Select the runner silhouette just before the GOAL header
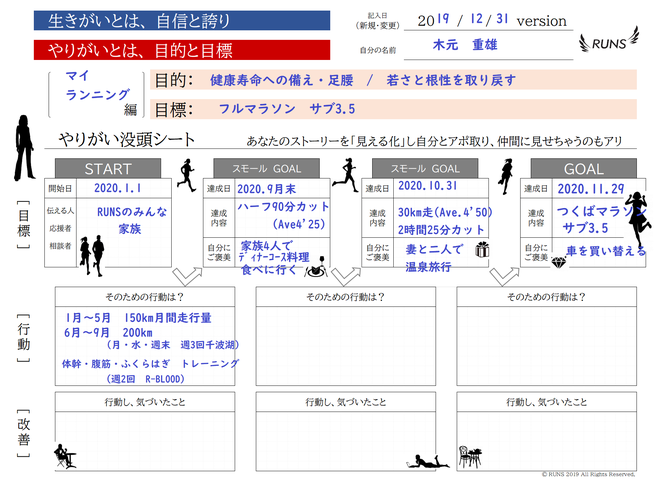Image resolution: width=664 pixels, height=486 pixels. pyautogui.click(x=506, y=176)
